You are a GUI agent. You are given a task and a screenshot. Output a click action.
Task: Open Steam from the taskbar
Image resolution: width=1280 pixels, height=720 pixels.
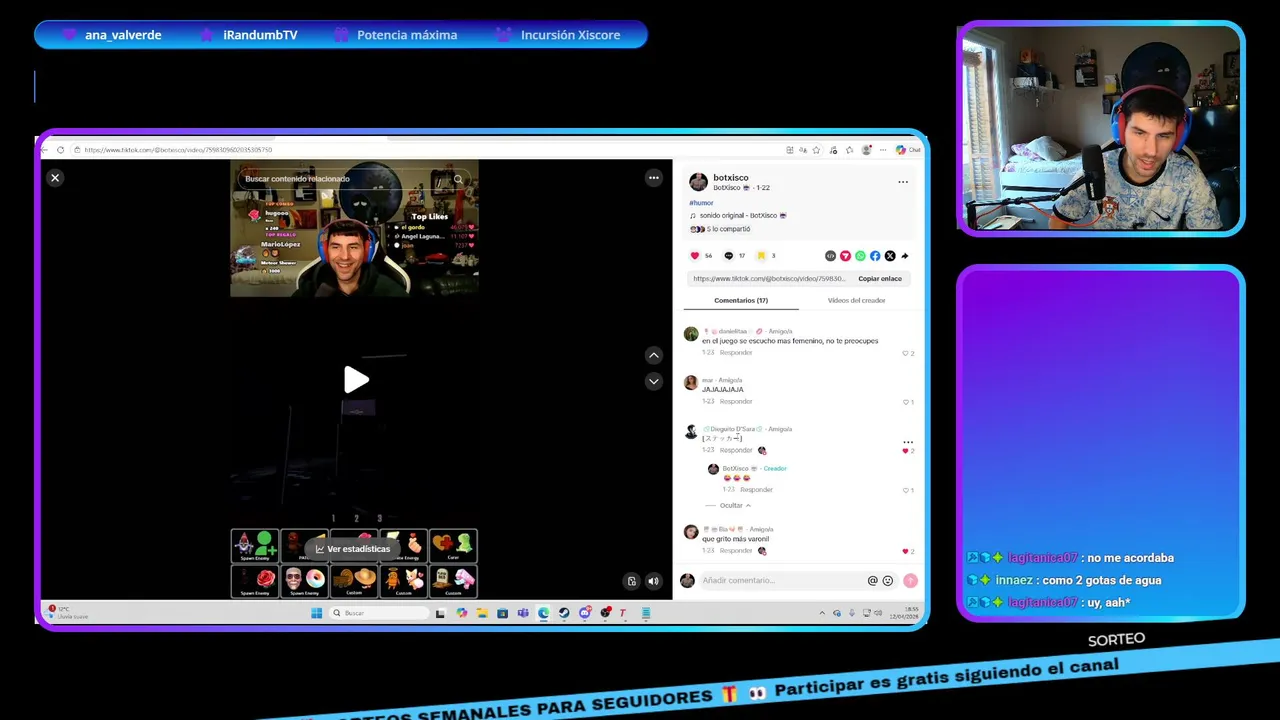(x=564, y=613)
